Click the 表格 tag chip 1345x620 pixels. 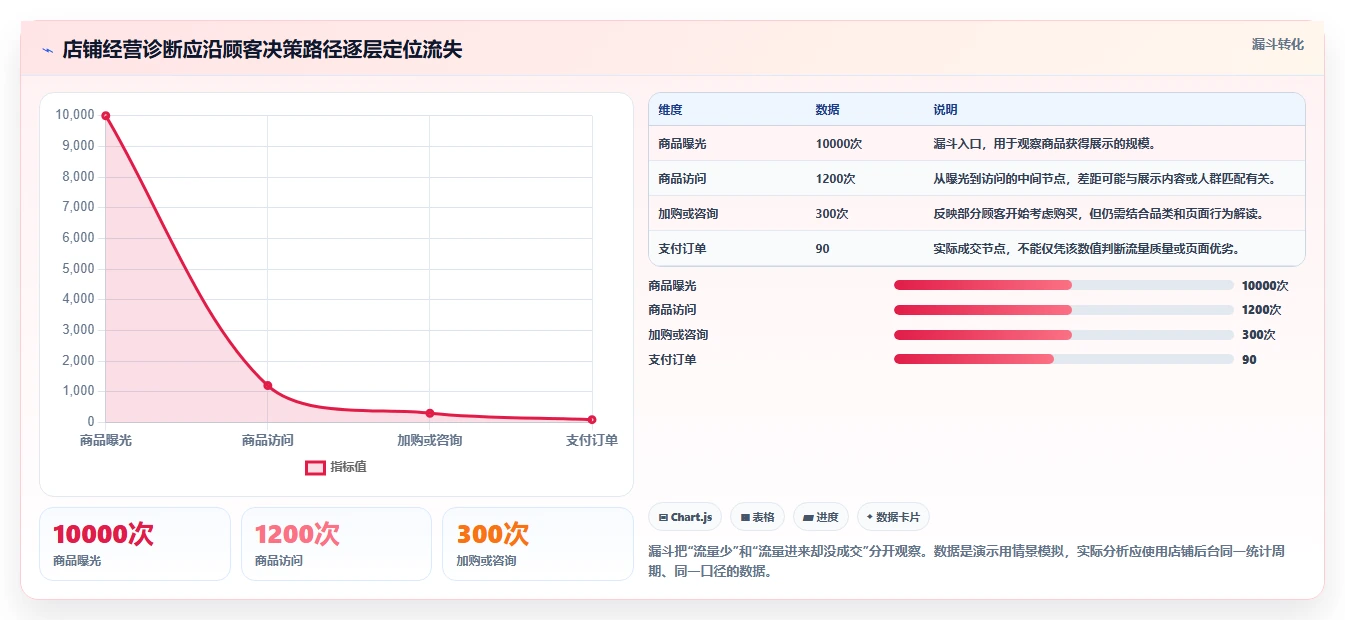point(757,517)
